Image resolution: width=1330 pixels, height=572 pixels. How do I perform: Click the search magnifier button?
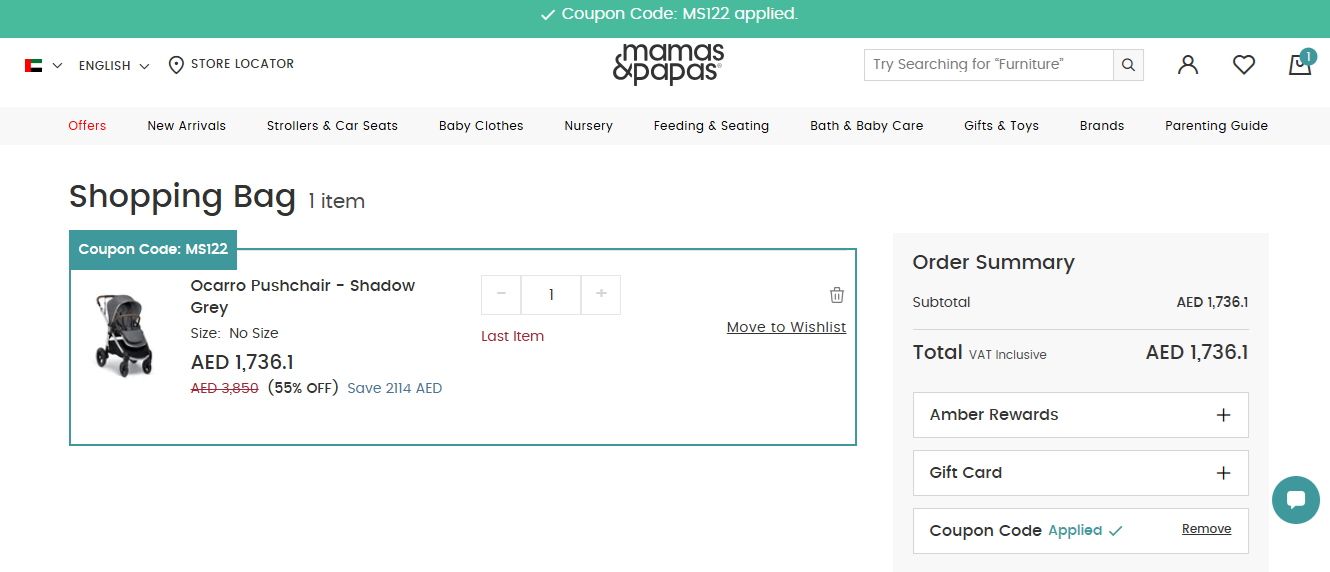[1128, 65]
